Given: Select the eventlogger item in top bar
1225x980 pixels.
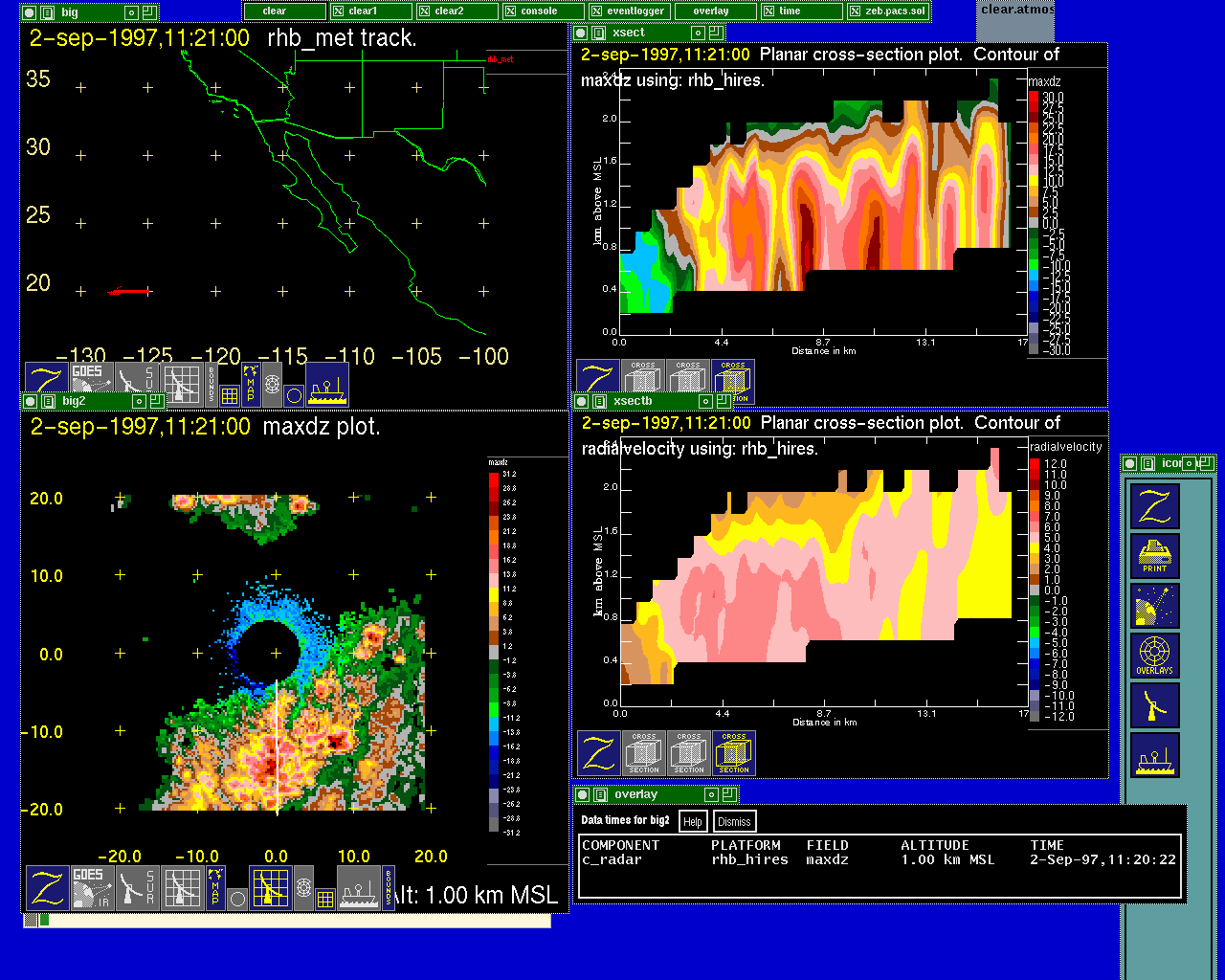Looking at the screenshot, I should pos(628,11).
